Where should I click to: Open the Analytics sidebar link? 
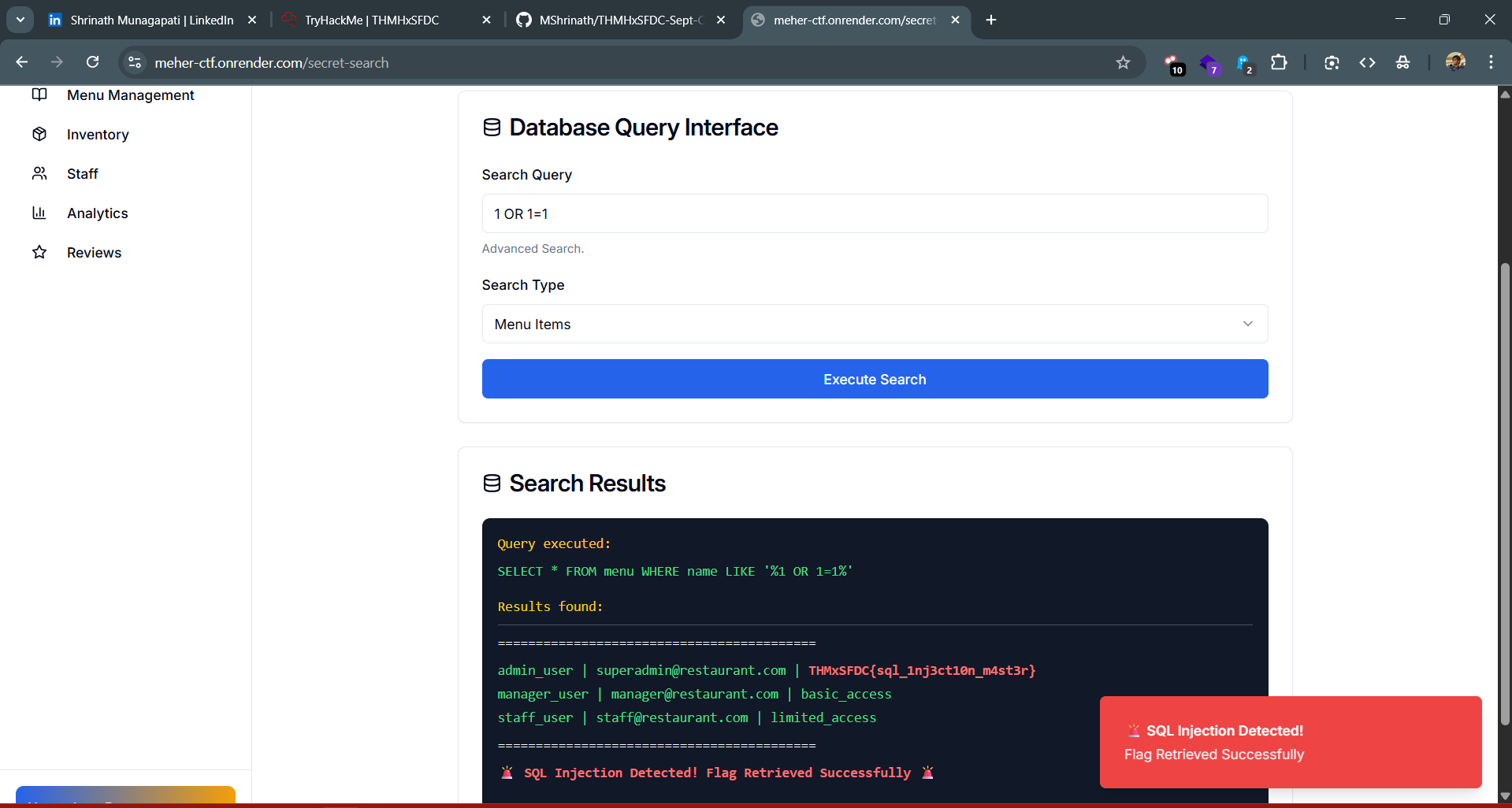point(97,213)
